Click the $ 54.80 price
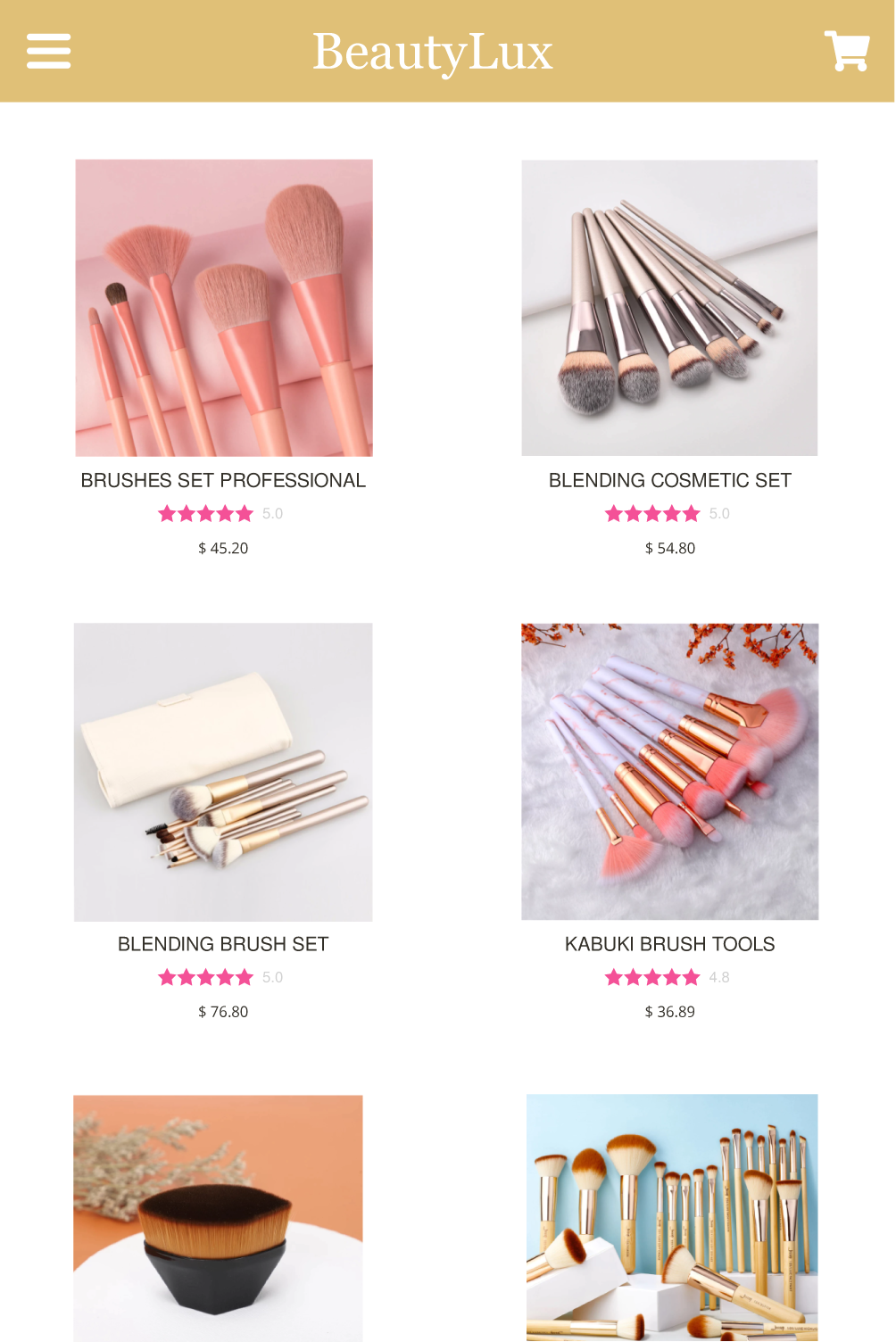 pyautogui.click(x=670, y=548)
